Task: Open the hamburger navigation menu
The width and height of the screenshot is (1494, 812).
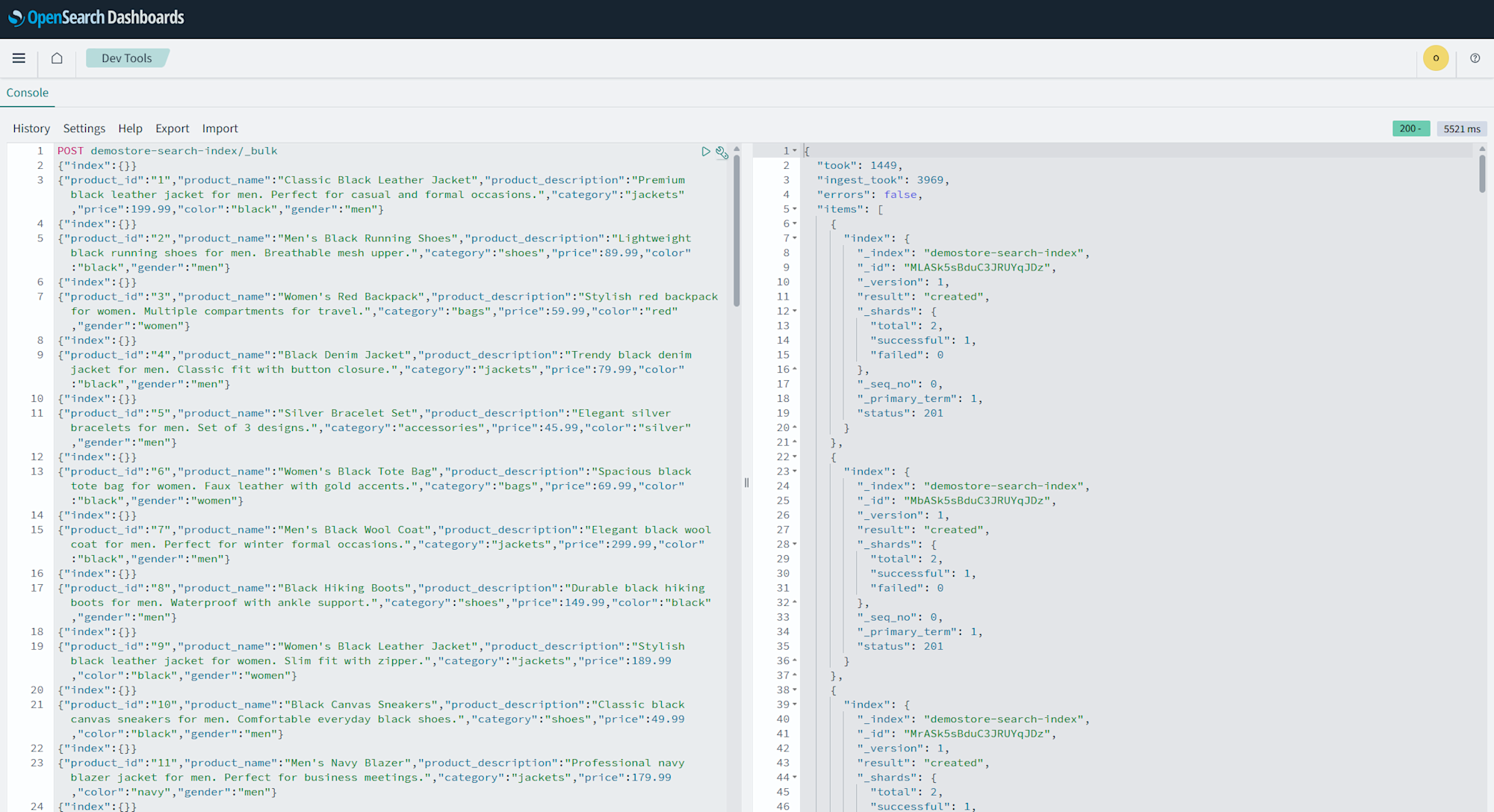Action: tap(19, 58)
